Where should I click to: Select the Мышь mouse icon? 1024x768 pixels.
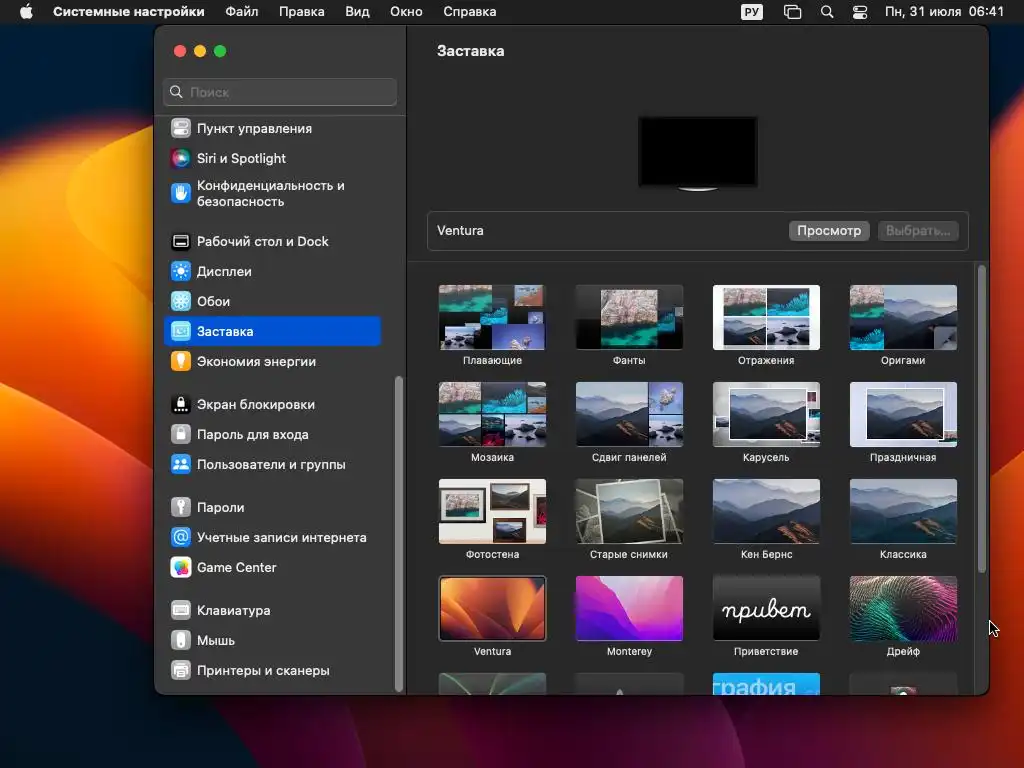pos(181,640)
